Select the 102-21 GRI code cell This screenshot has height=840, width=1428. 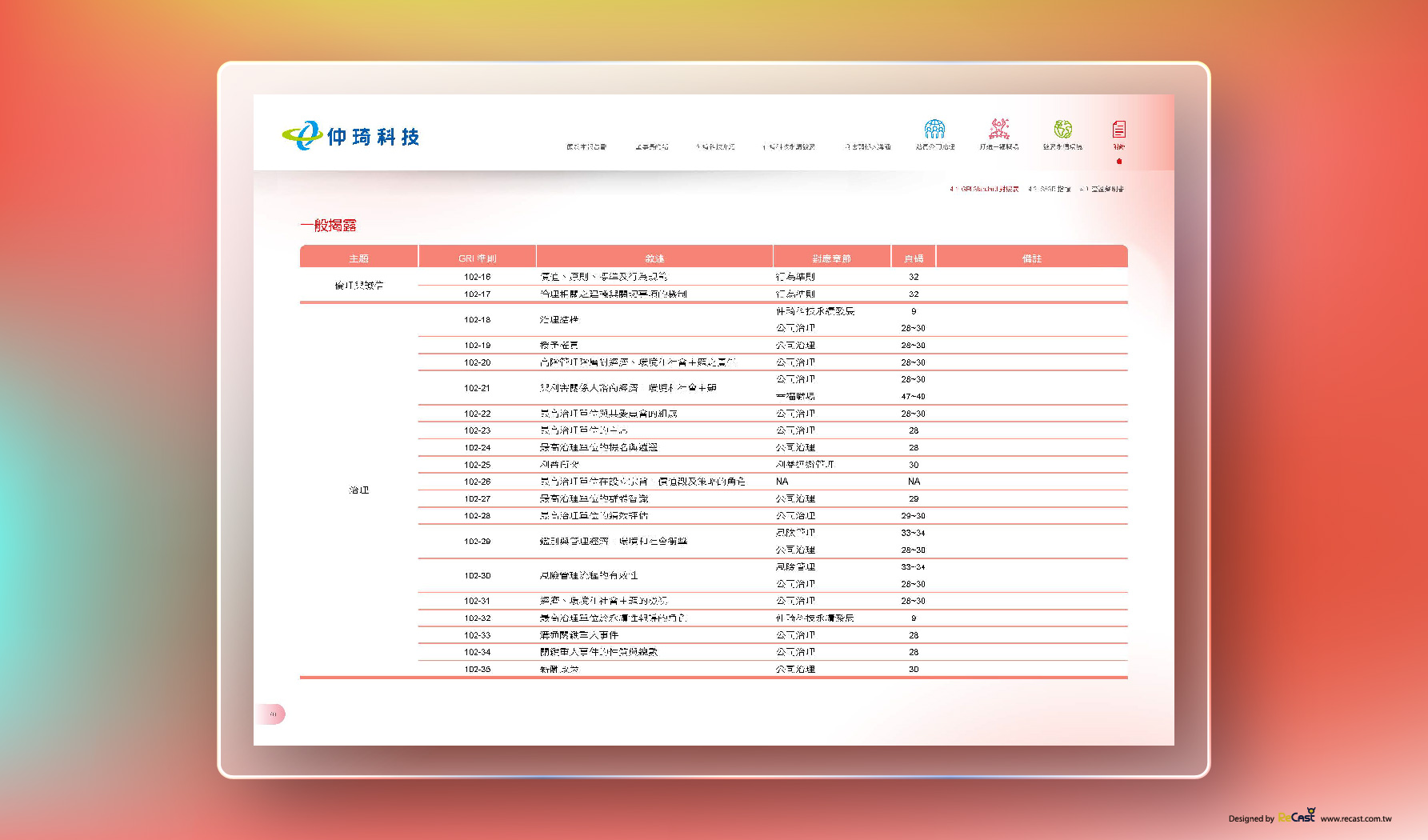pyautogui.click(x=478, y=388)
